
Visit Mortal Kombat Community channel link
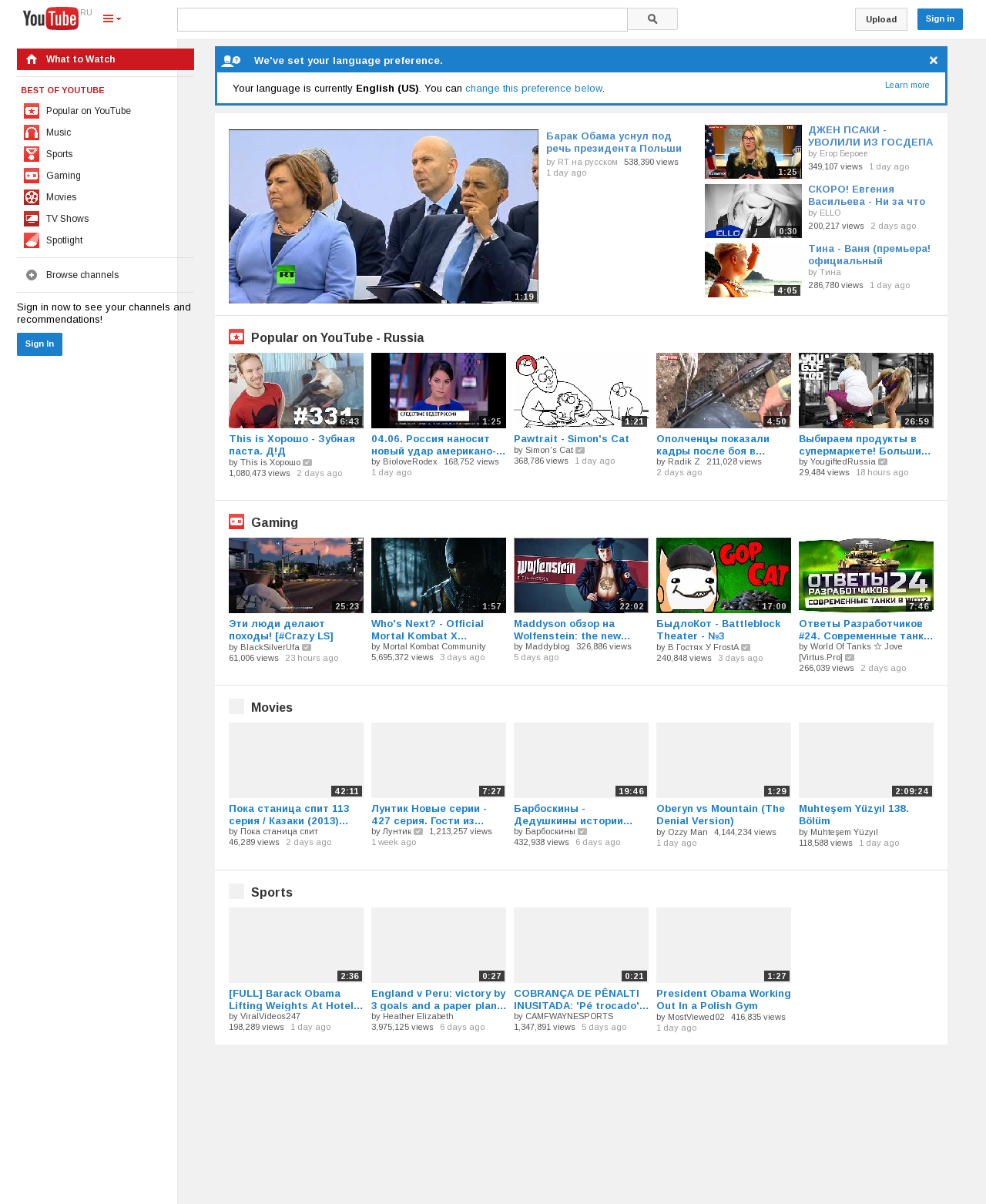434,647
